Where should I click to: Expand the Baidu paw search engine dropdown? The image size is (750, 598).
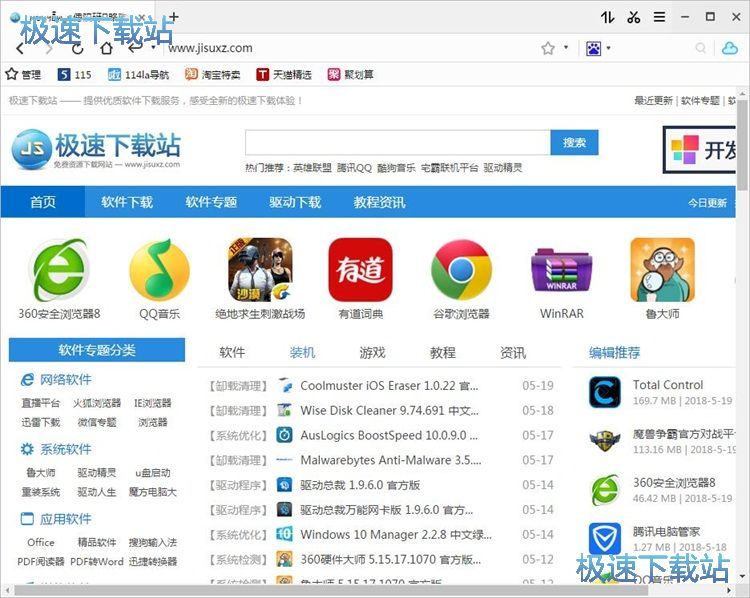pos(608,48)
